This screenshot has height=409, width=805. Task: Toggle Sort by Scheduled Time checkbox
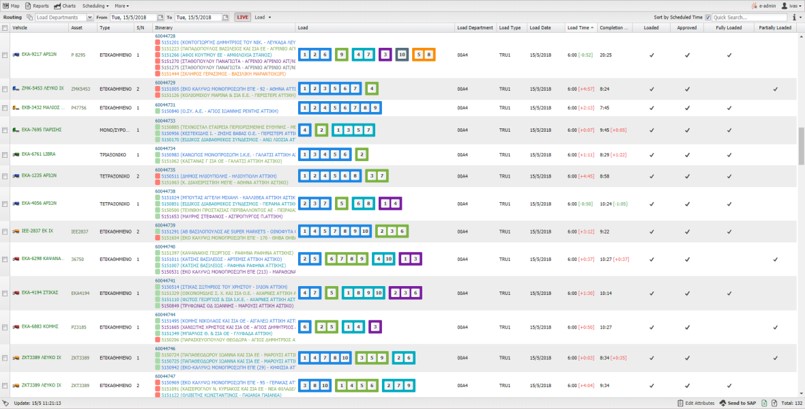[709, 18]
